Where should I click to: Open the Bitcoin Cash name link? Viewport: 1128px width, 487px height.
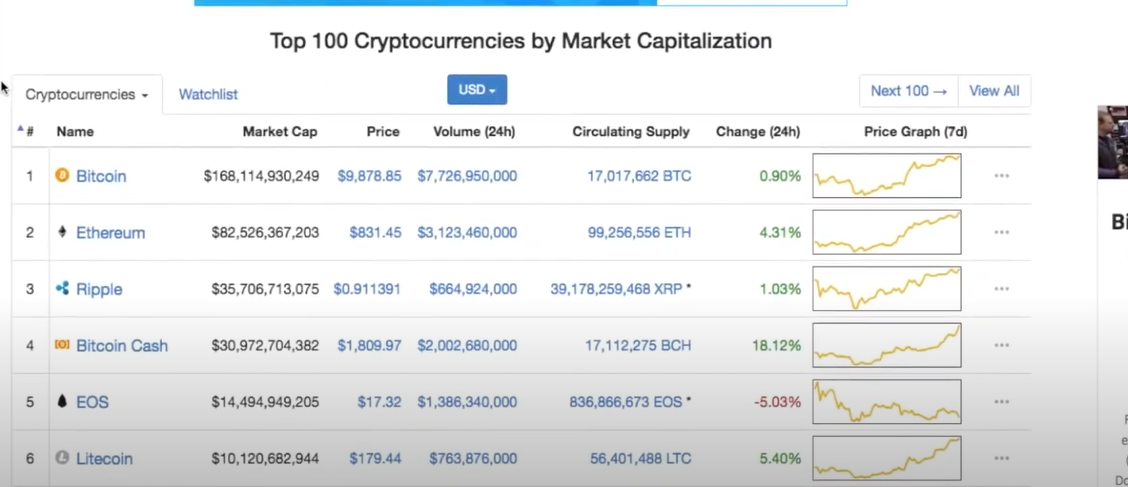pos(122,345)
